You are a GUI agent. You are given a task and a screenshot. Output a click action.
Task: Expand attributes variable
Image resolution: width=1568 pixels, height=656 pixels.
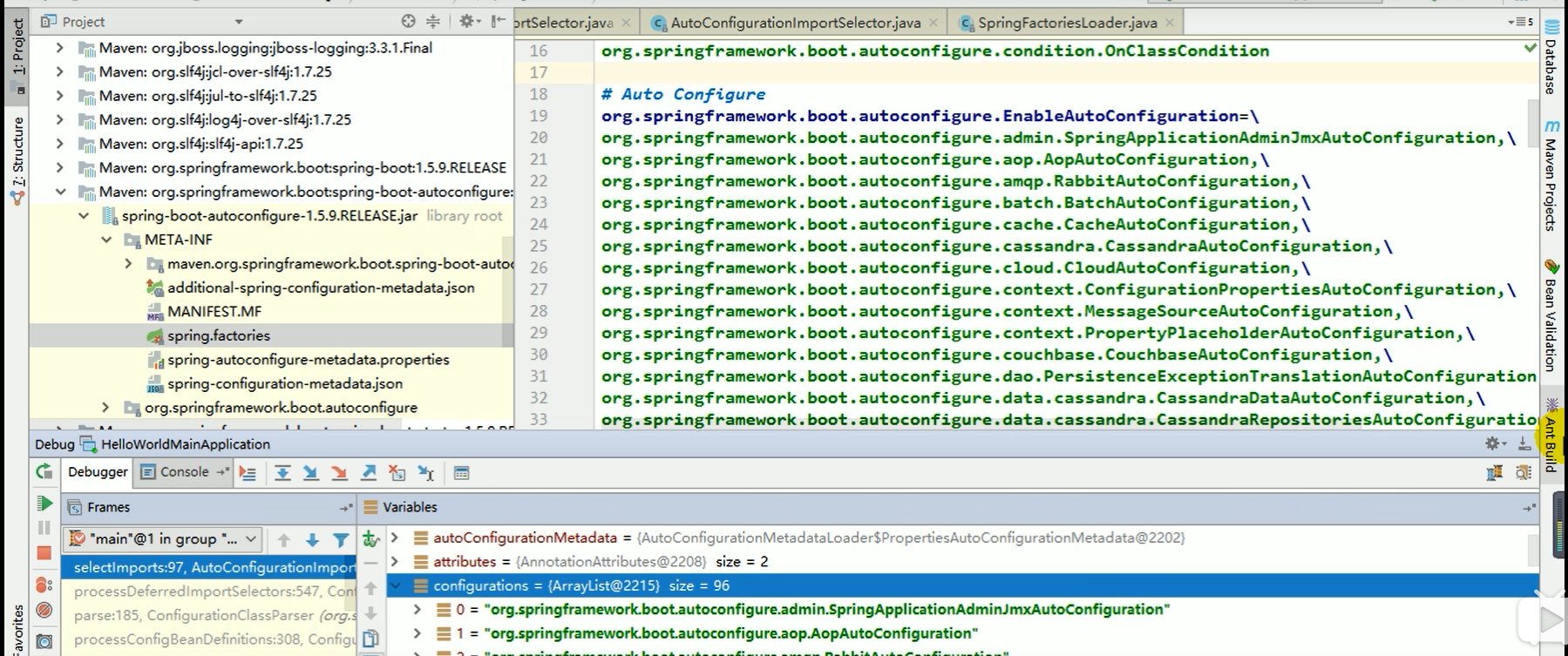pos(395,562)
